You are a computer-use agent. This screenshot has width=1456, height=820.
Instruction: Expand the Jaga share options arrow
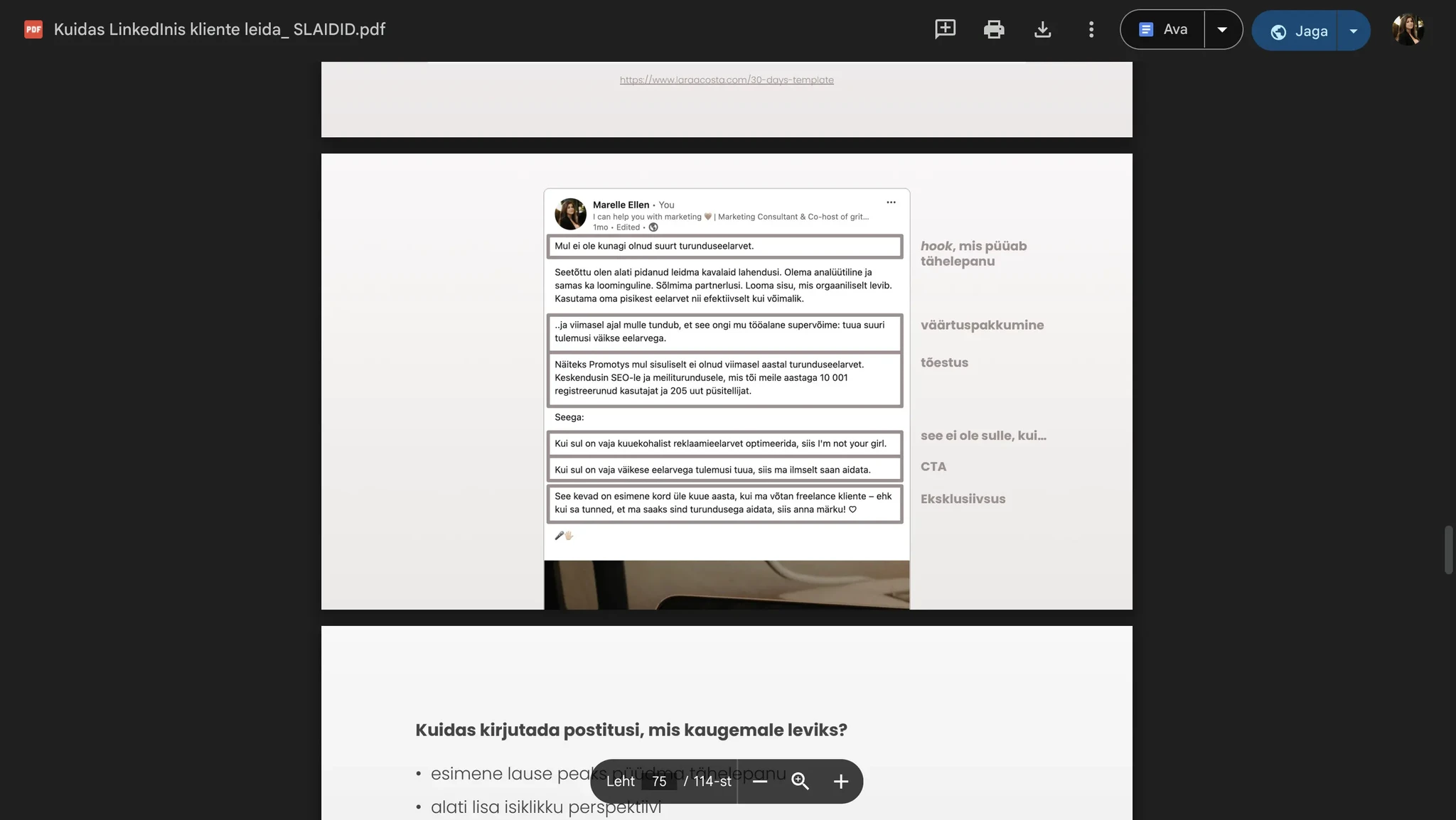tap(1353, 31)
